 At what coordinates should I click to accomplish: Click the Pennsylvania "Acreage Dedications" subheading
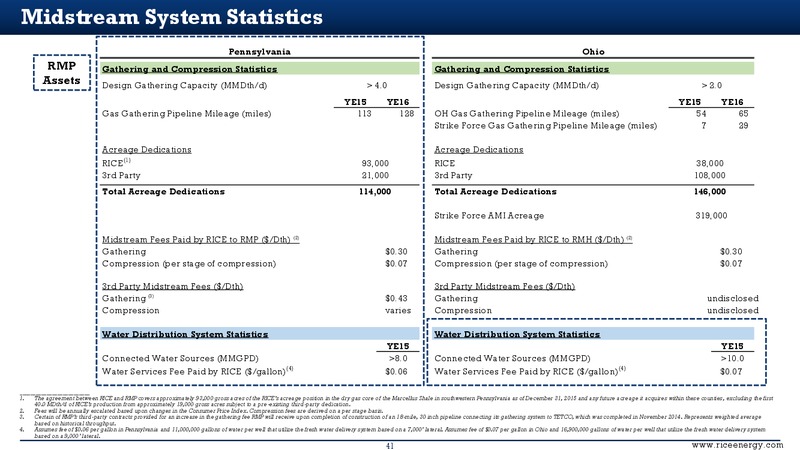tap(146, 149)
